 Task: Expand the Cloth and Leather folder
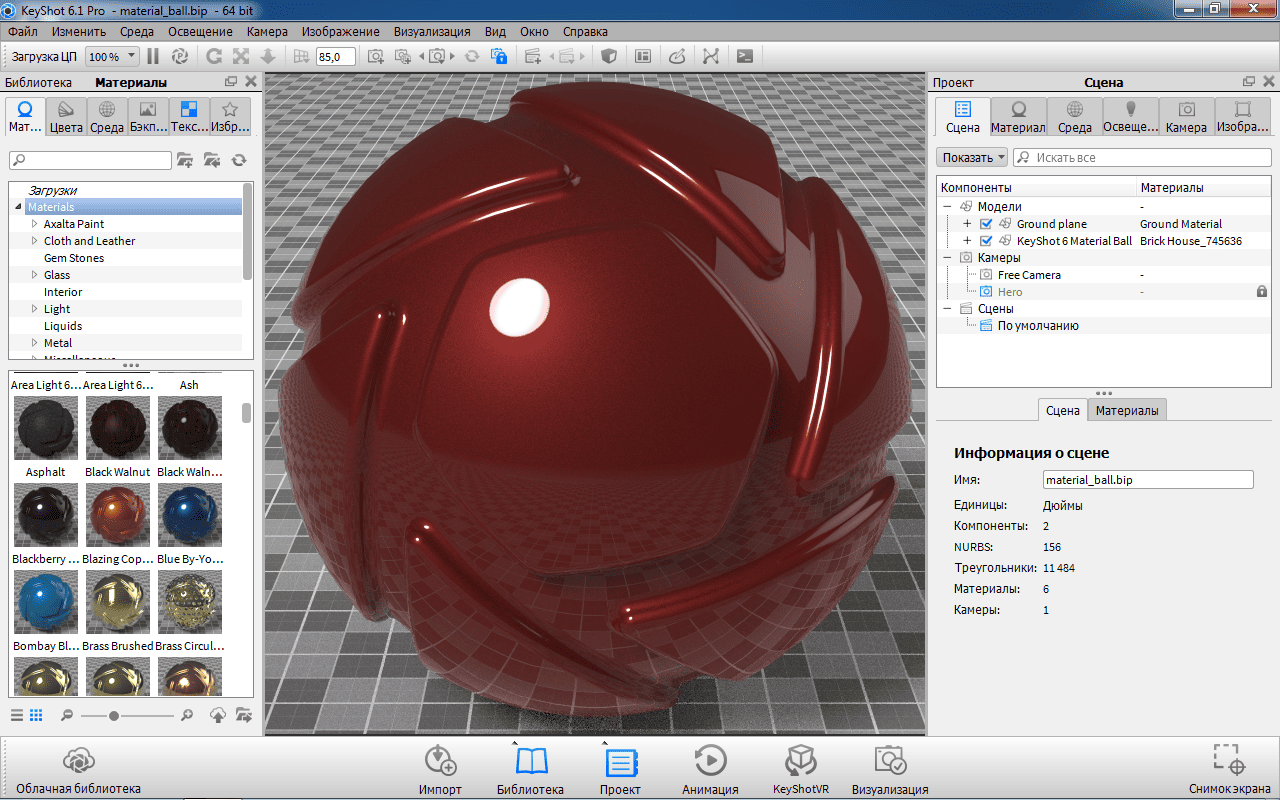34,241
